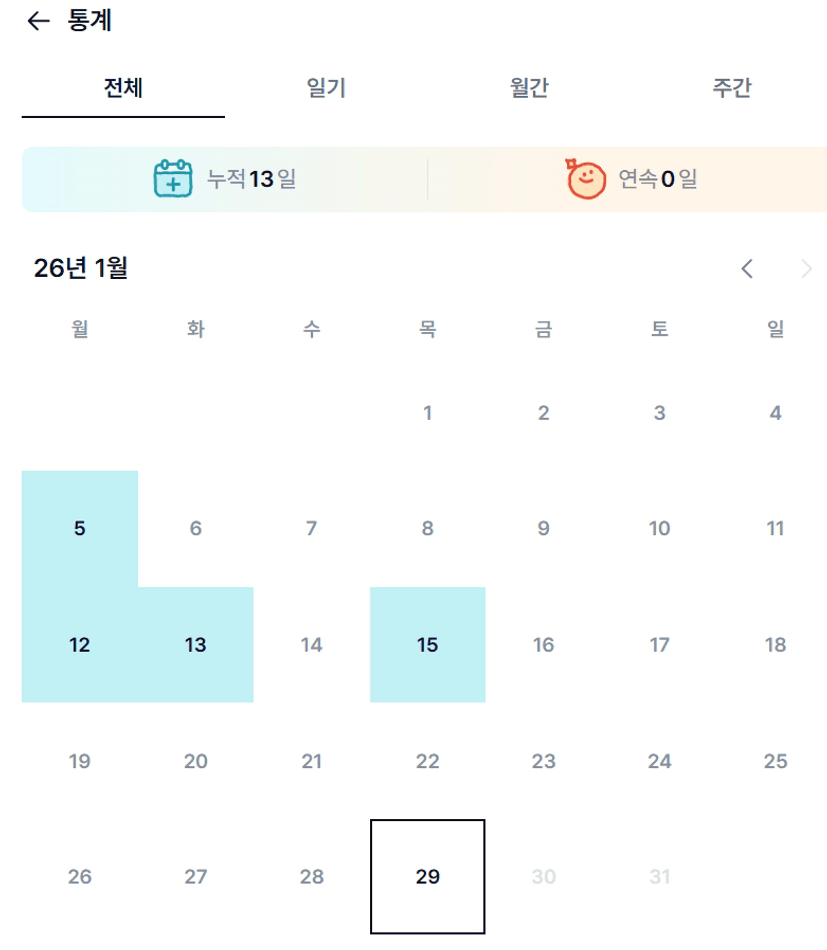Select date 18 in the Sunday column
Image resolution: width=827 pixels, height=950 pixels.
tap(775, 645)
